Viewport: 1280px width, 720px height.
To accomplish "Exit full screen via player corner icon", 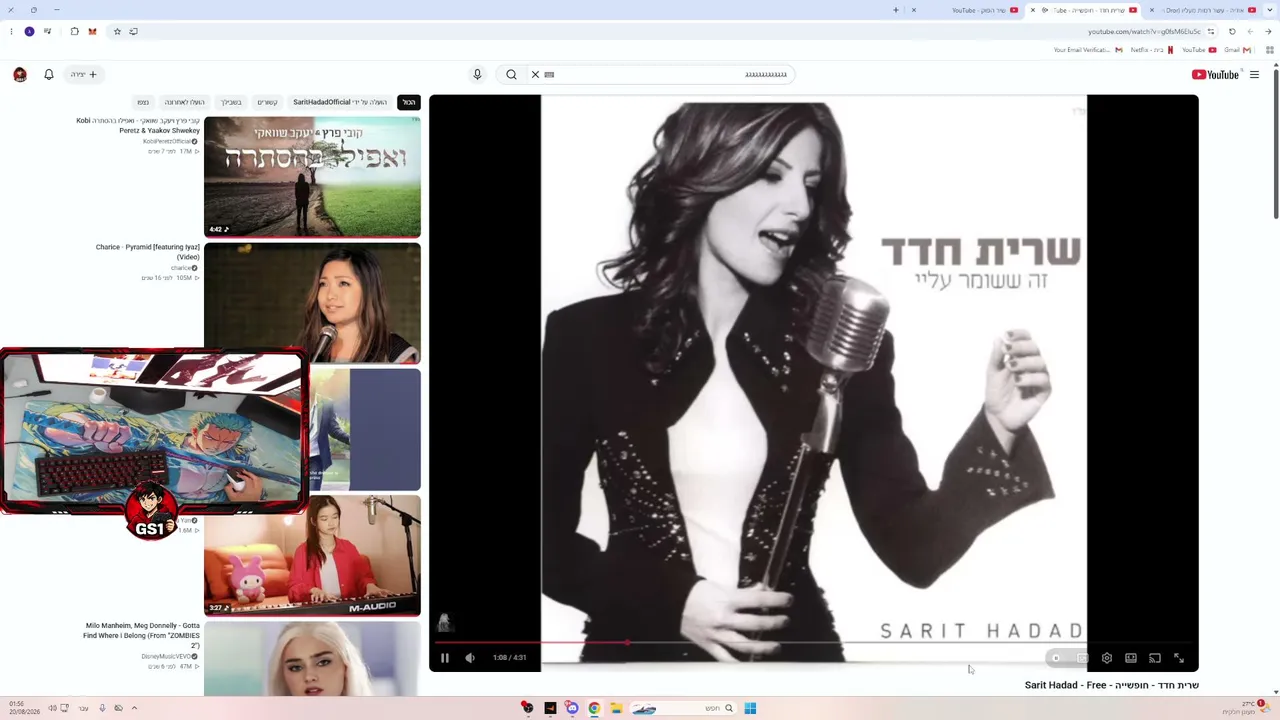I will [x=1179, y=658].
